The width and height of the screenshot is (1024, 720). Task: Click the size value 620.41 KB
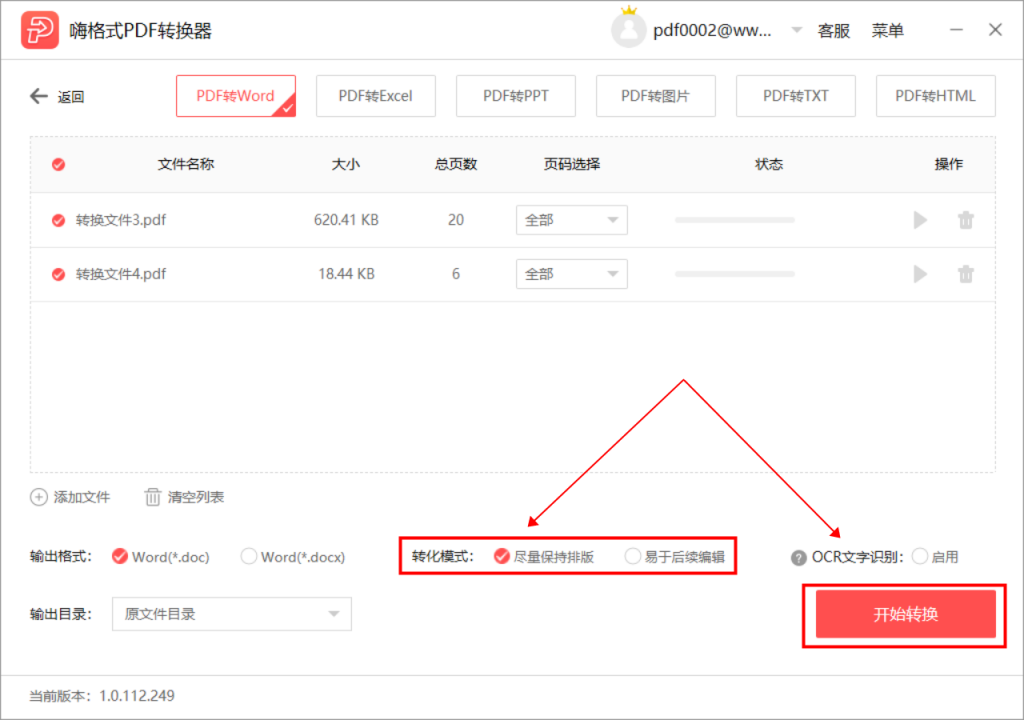click(x=346, y=220)
